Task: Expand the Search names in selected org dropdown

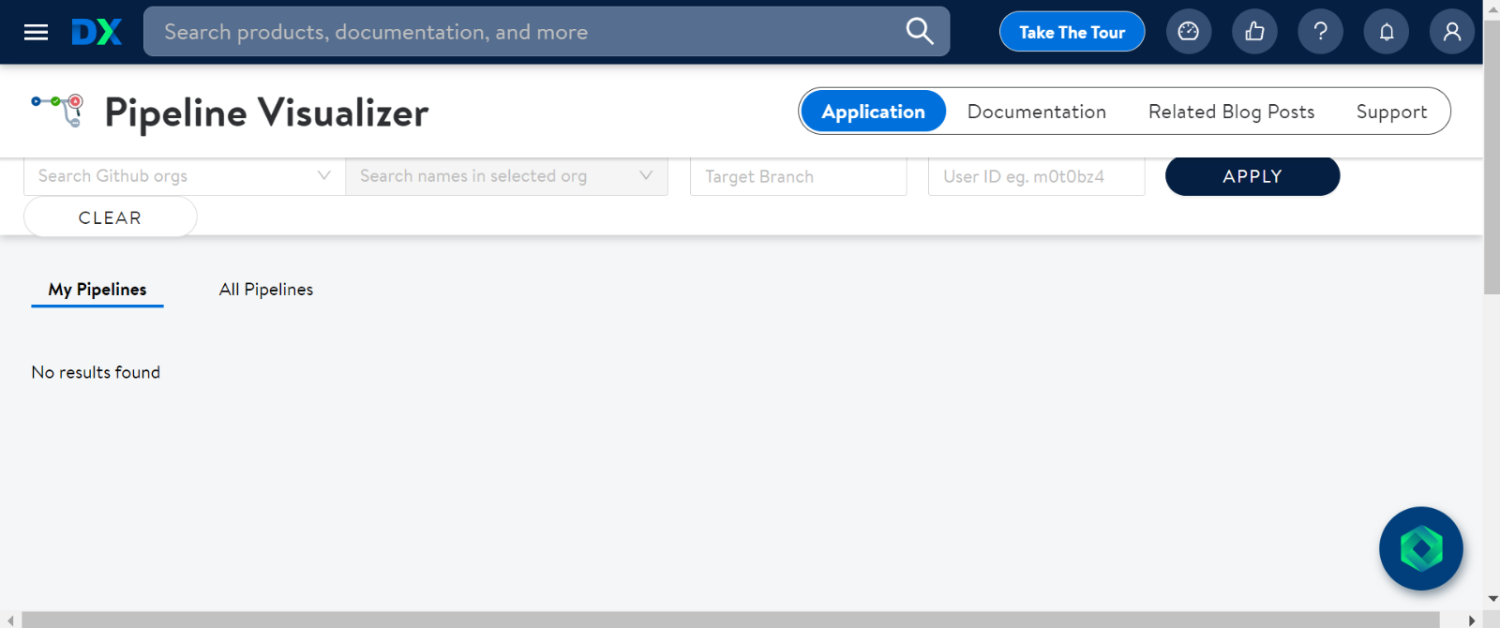Action: [x=507, y=176]
